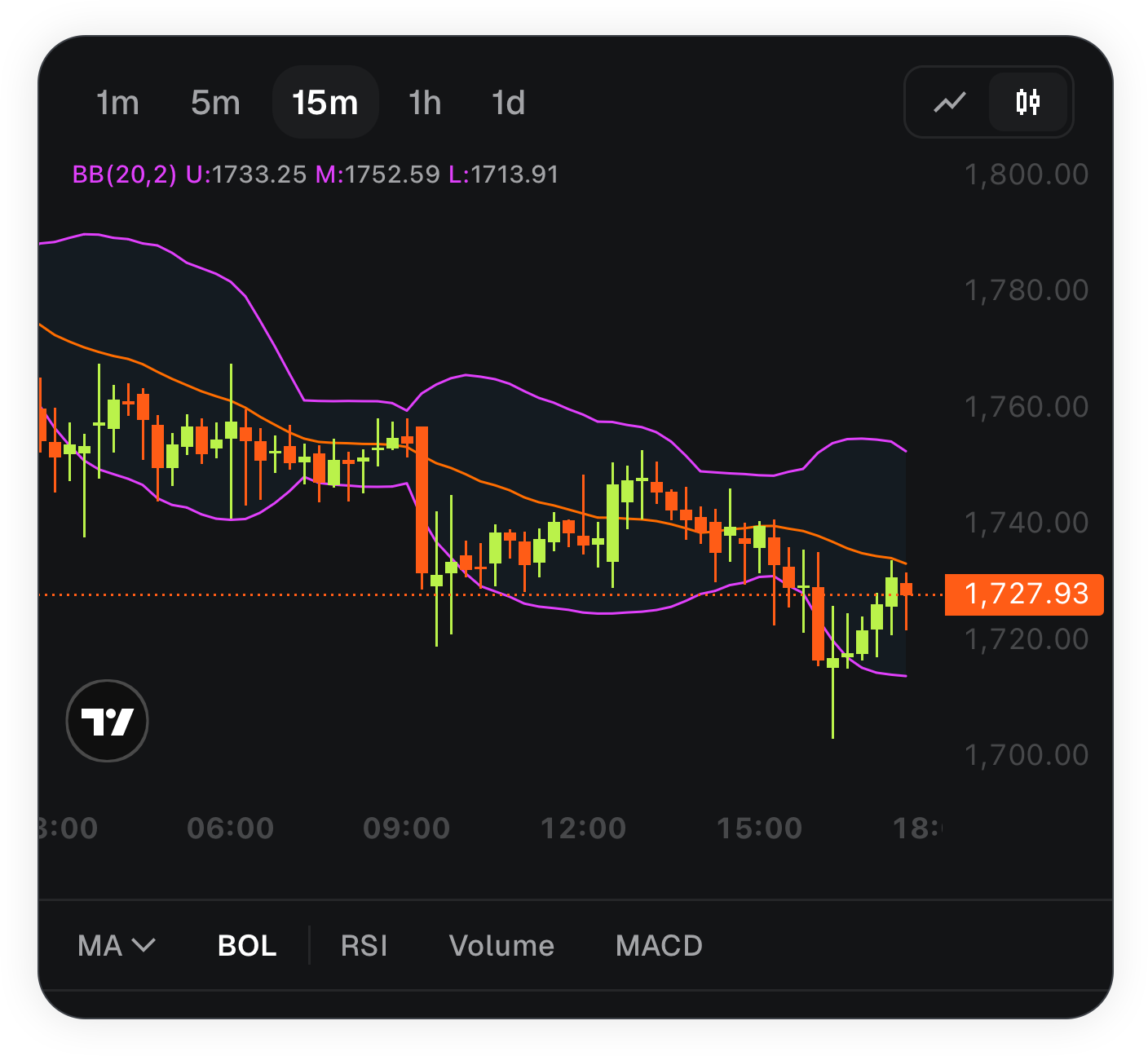Select candlestick chart view icon
This screenshot has height=1056, width=1148.
coord(1028,102)
